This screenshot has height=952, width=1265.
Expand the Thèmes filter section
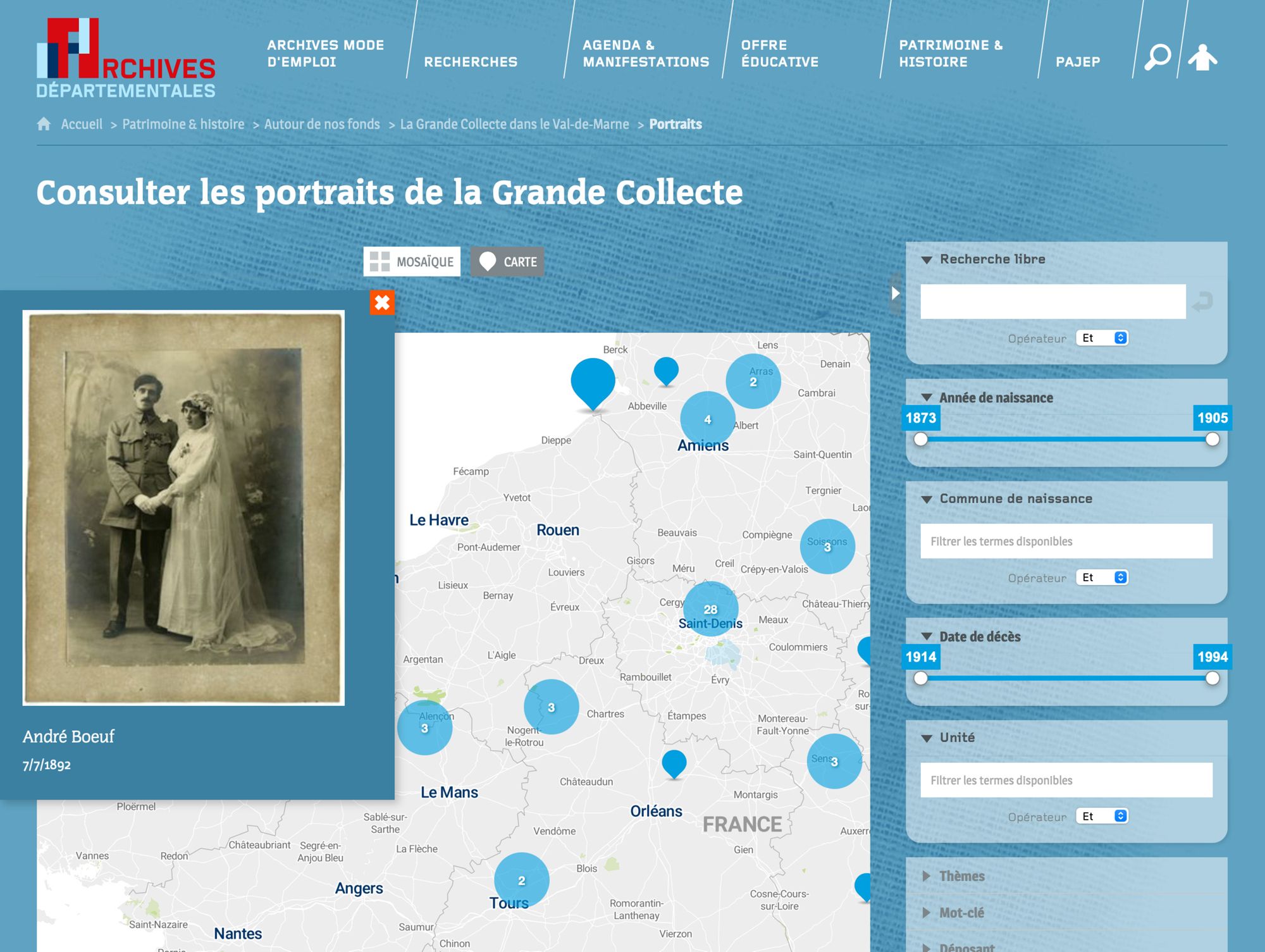click(961, 876)
